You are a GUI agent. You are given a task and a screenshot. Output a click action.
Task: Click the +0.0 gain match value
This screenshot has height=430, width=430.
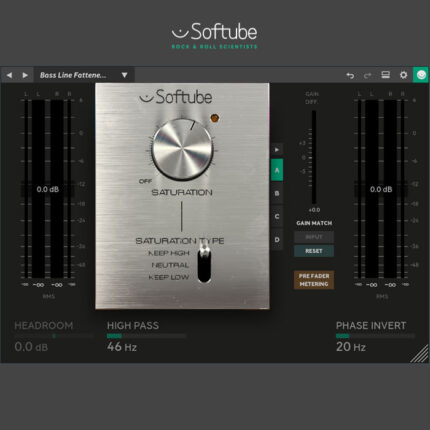pos(314,210)
